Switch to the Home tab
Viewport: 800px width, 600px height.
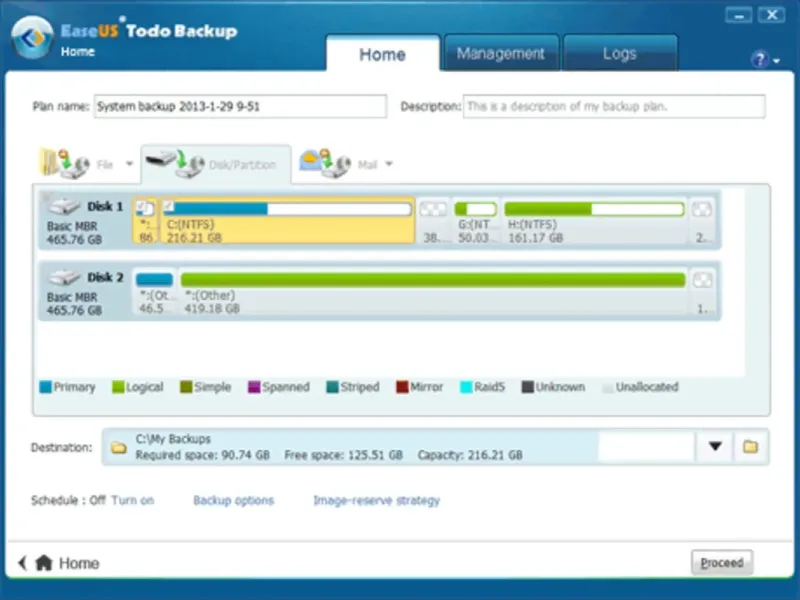[383, 53]
